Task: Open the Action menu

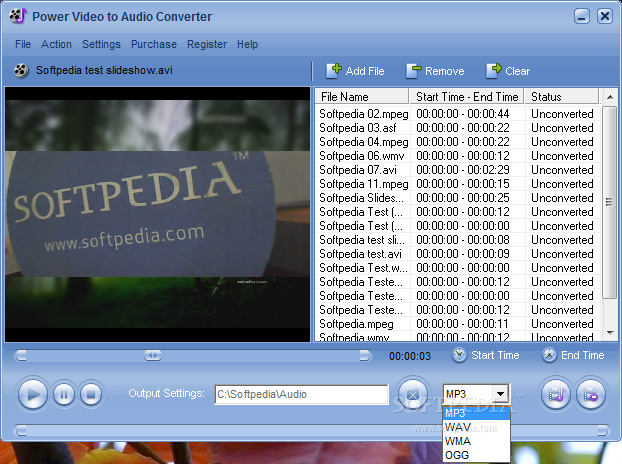Action: coord(56,44)
